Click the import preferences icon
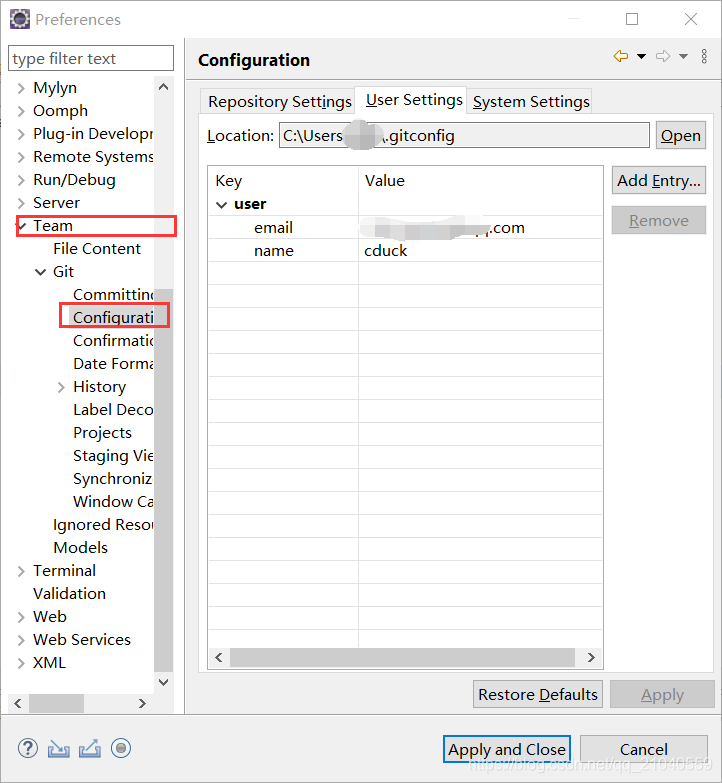Image resolution: width=722 pixels, height=783 pixels. [x=58, y=749]
